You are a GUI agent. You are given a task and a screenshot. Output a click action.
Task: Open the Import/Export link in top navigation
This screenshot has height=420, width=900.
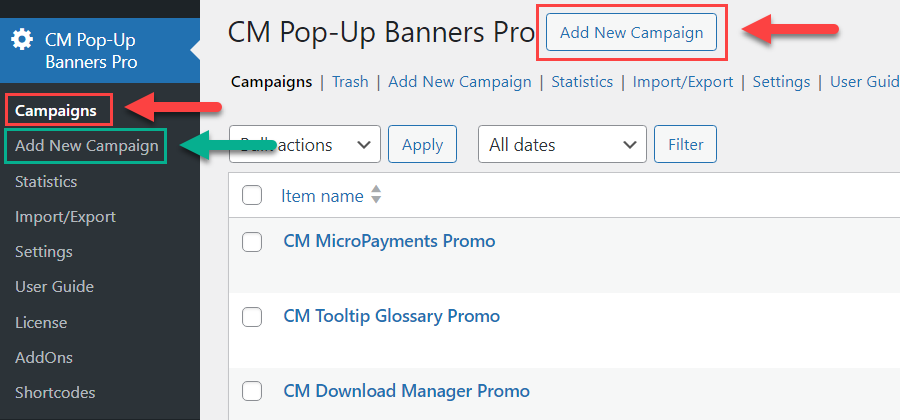[683, 82]
